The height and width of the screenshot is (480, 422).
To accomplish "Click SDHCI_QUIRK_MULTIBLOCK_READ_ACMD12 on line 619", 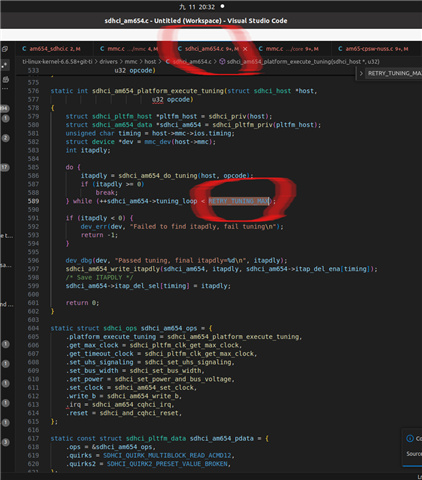I will click(168, 455).
